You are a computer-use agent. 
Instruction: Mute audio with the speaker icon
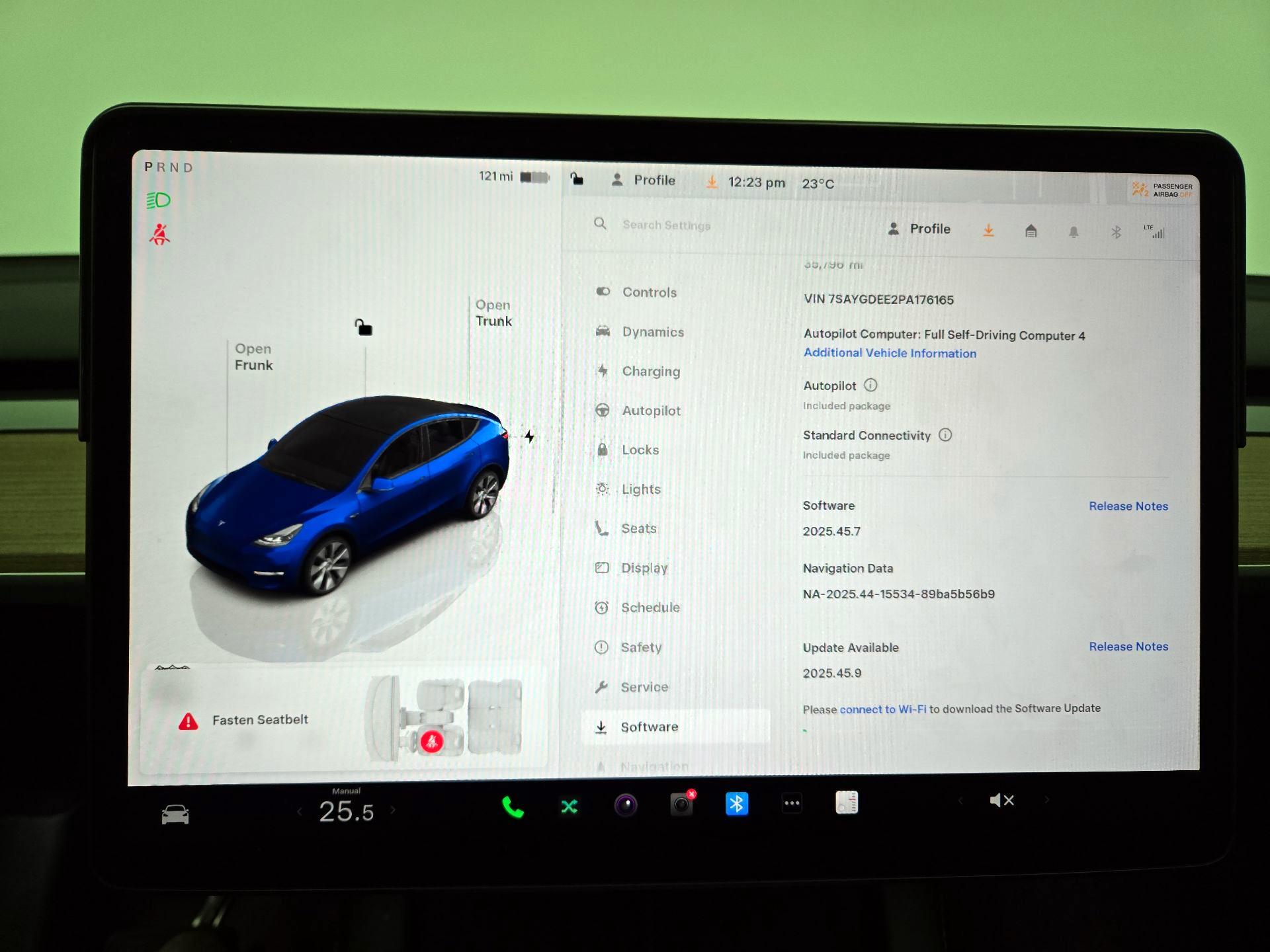coord(1001,800)
